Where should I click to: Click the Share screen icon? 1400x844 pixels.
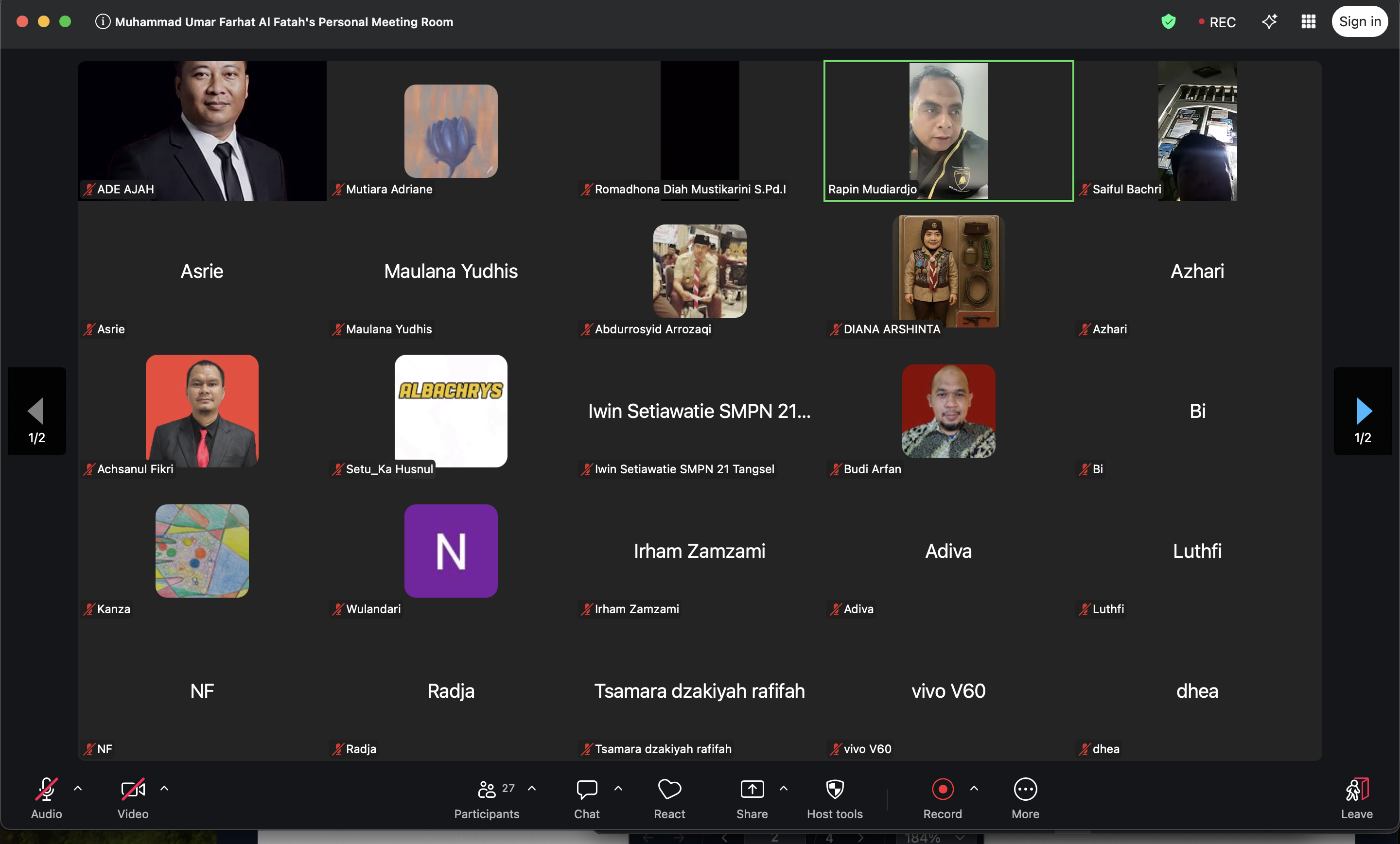(x=752, y=790)
